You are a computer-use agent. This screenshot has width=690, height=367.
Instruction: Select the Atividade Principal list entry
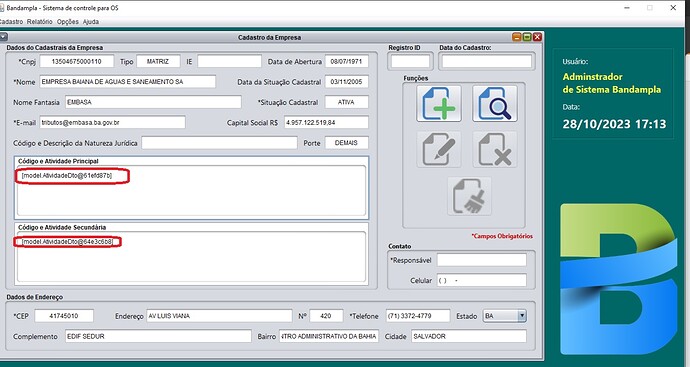point(67,176)
